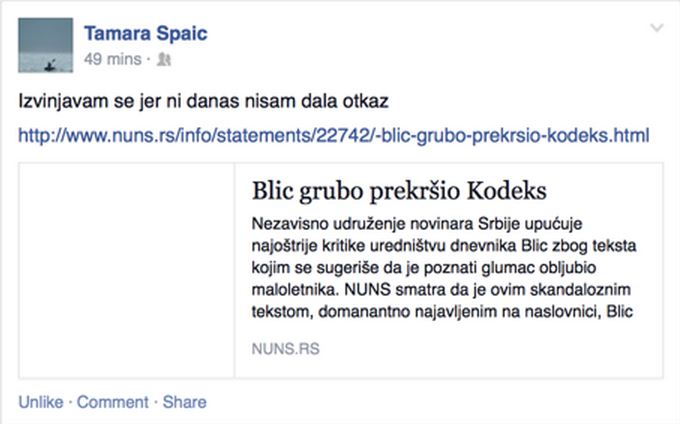Expand the post options chevron arrow

click(655, 27)
